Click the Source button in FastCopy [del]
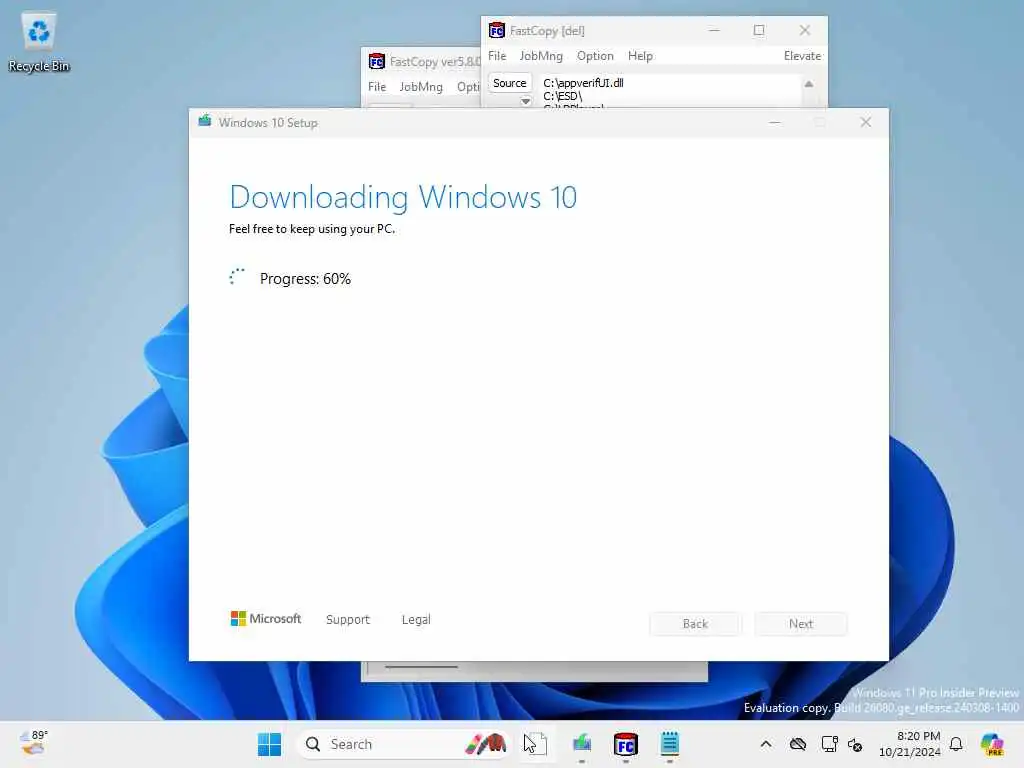The width and height of the screenshot is (1024, 768). pos(509,83)
